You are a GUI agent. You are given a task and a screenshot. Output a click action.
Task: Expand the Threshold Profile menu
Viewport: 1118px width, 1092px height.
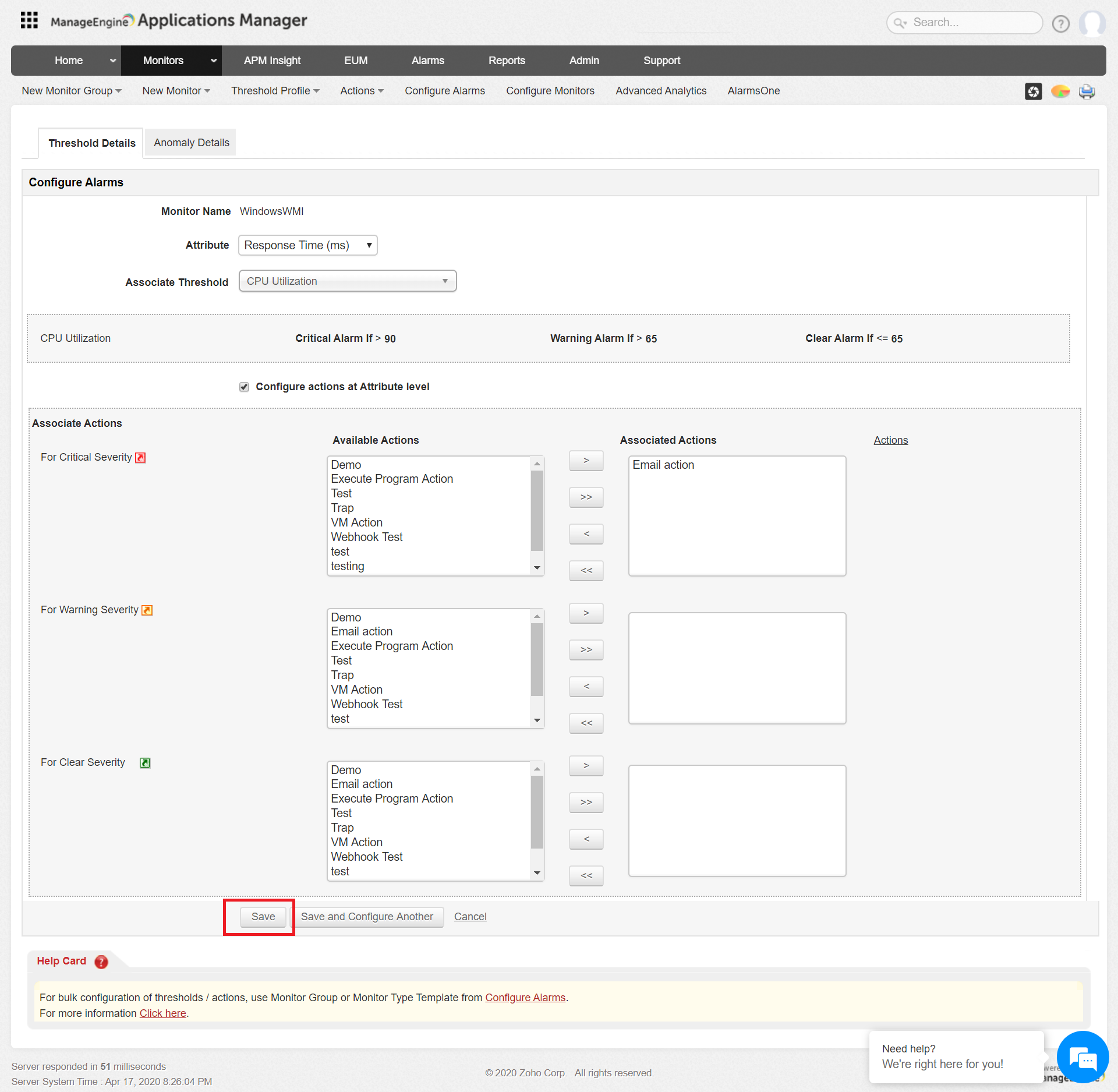[x=275, y=91]
